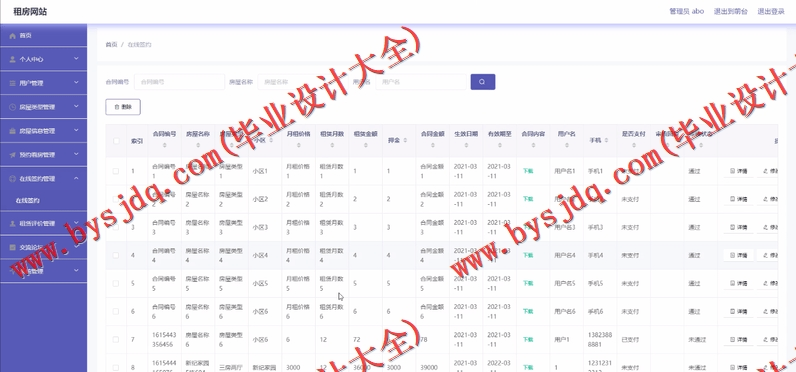Open 详情 for row 1

(x=739, y=171)
